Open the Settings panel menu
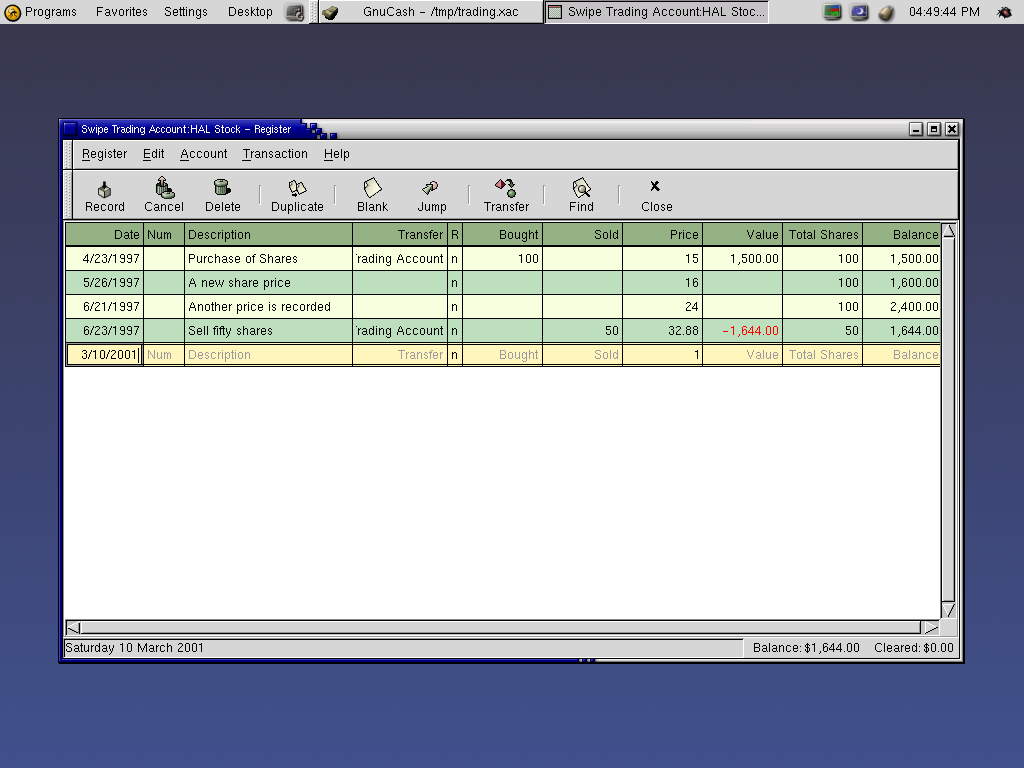Viewport: 1024px width, 768px height. [x=185, y=12]
